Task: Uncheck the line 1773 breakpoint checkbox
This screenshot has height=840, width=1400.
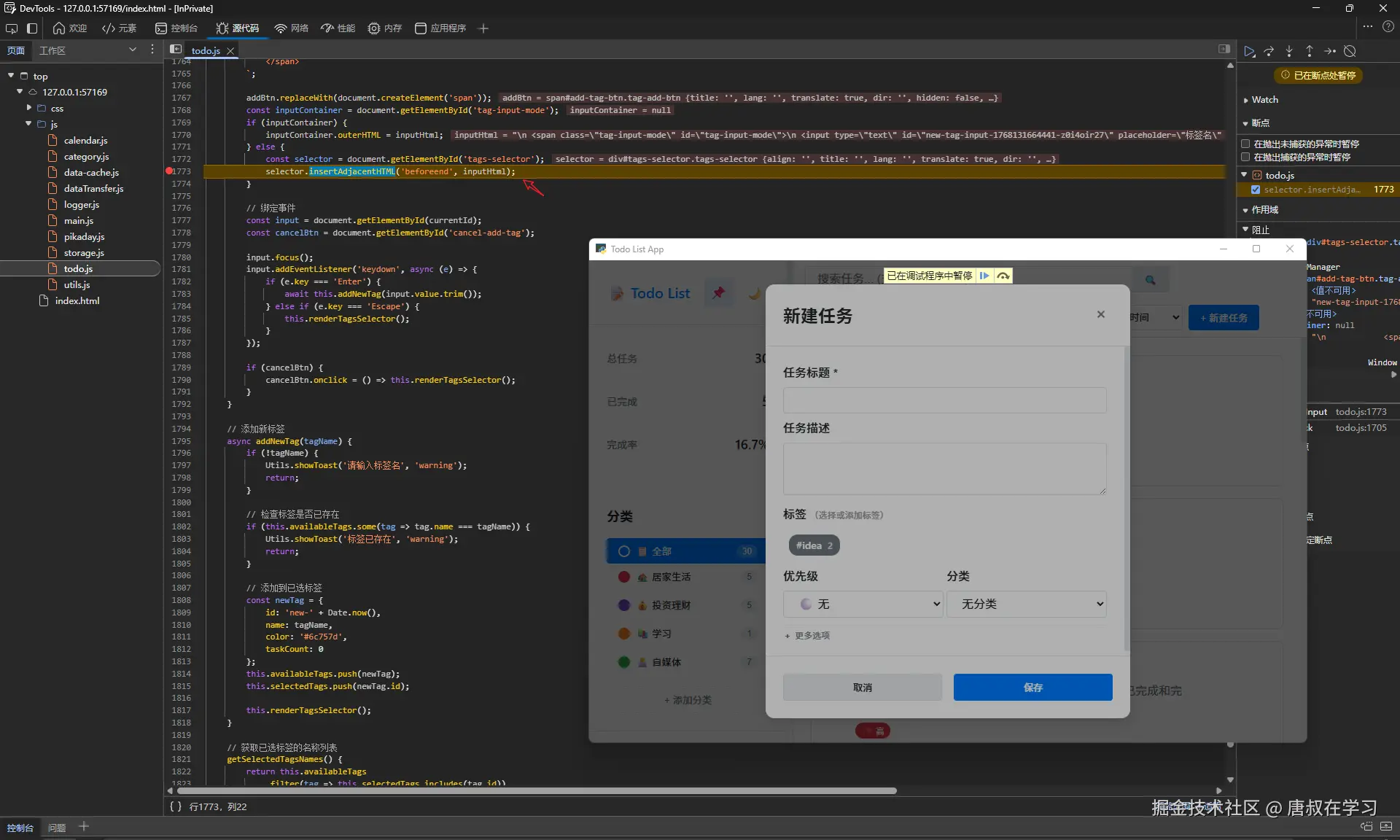Action: (x=1256, y=190)
